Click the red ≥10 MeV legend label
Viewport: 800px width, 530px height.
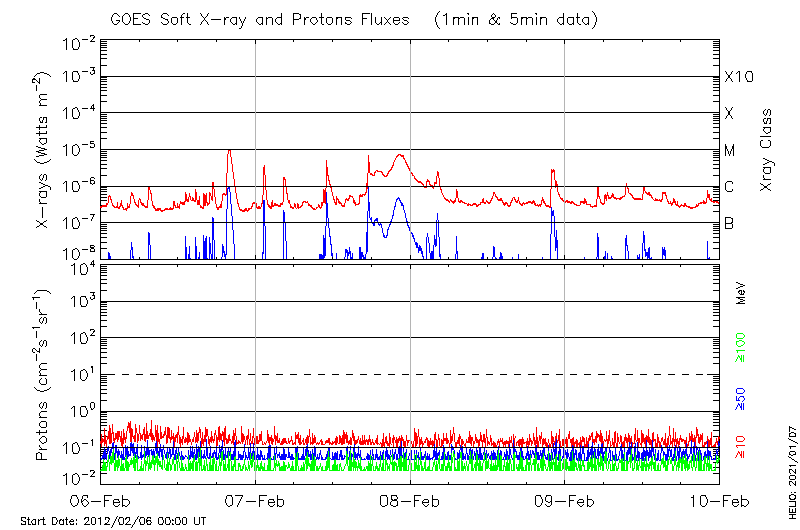[x=742, y=447]
